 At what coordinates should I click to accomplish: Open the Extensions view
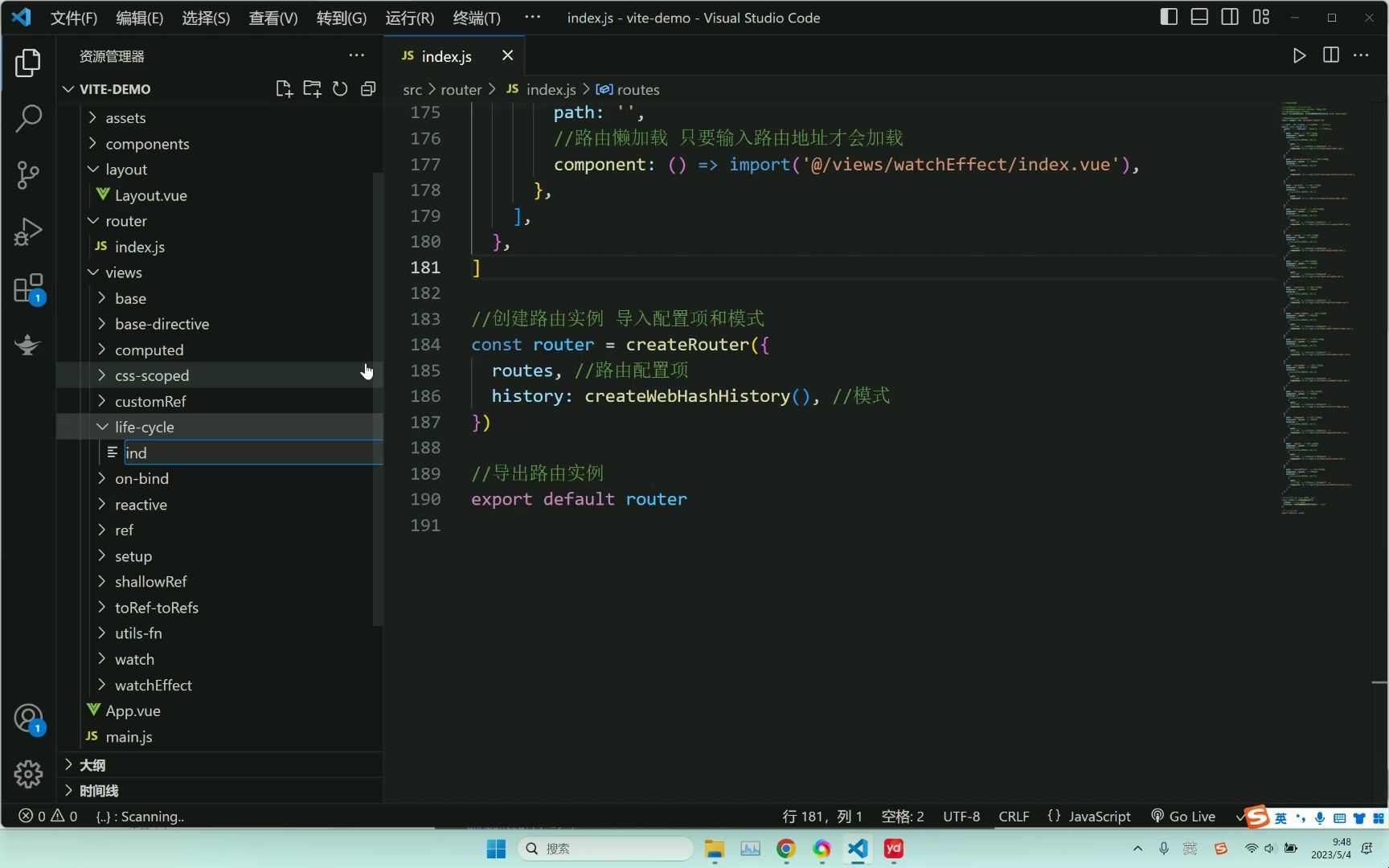[x=28, y=289]
